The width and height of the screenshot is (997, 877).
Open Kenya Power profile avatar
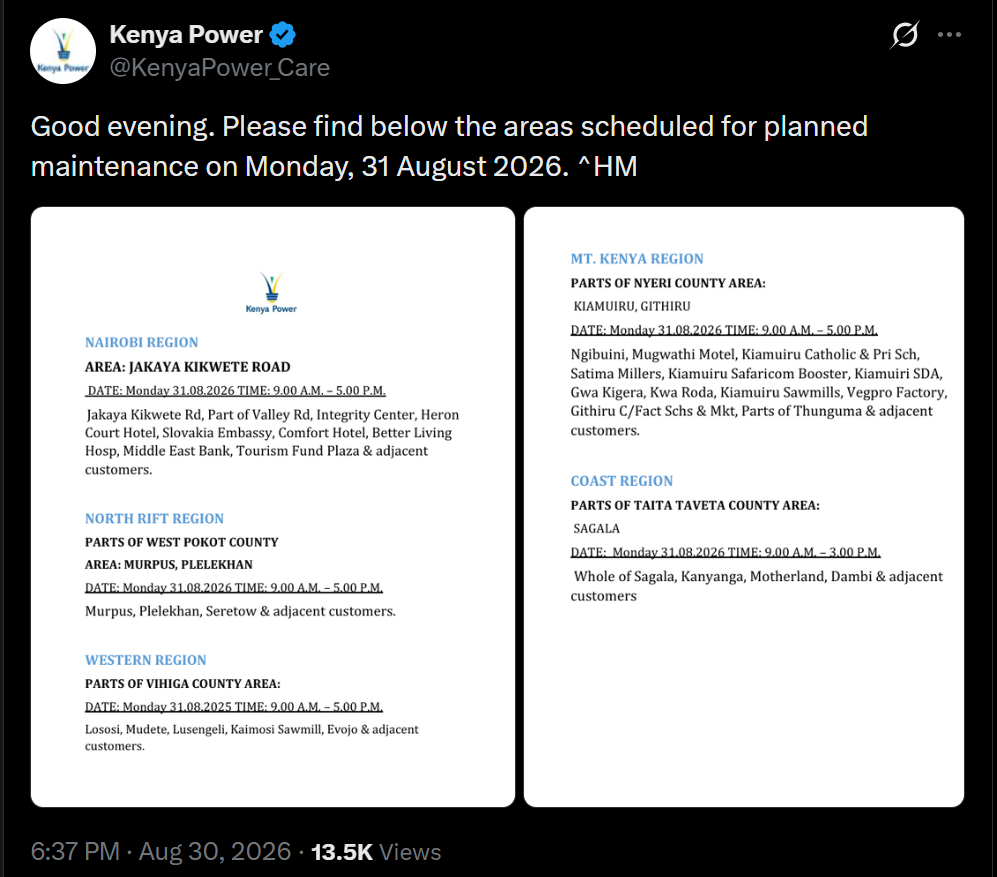[x=63, y=51]
